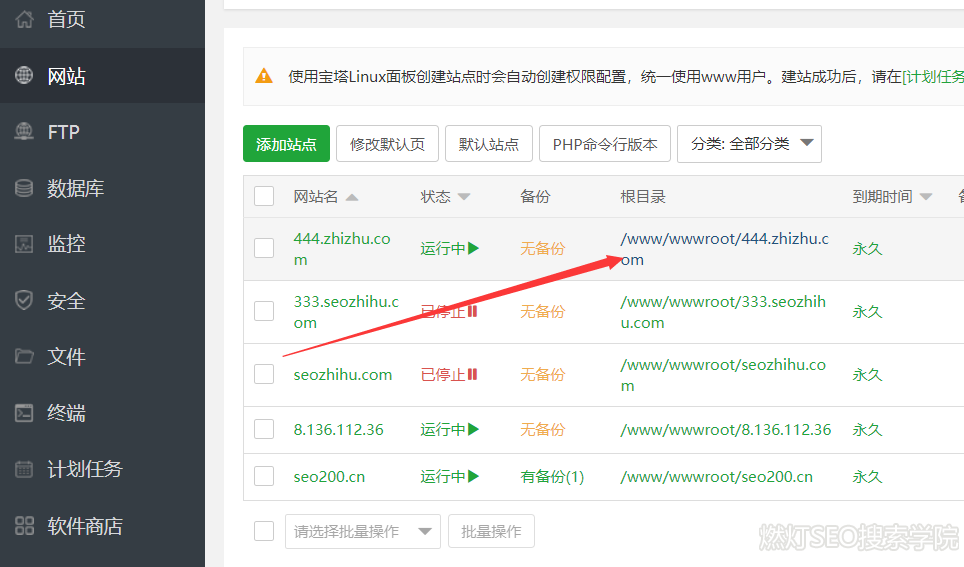Click the 默认站点 button
This screenshot has width=964, height=567.
(x=489, y=144)
